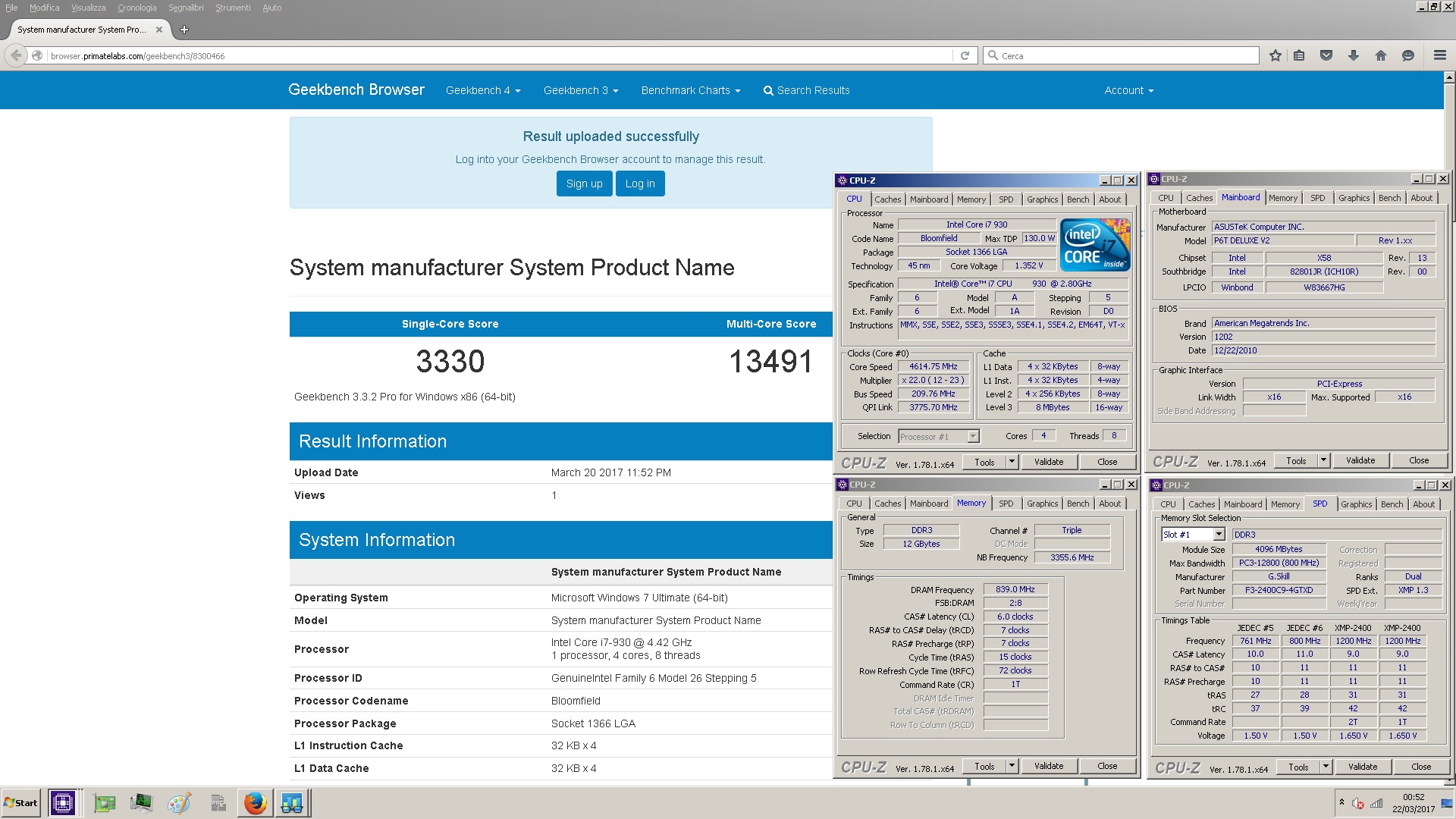The image size is (1456, 819).
Task: Click the Cerca search box
Action: [x=1122, y=55]
